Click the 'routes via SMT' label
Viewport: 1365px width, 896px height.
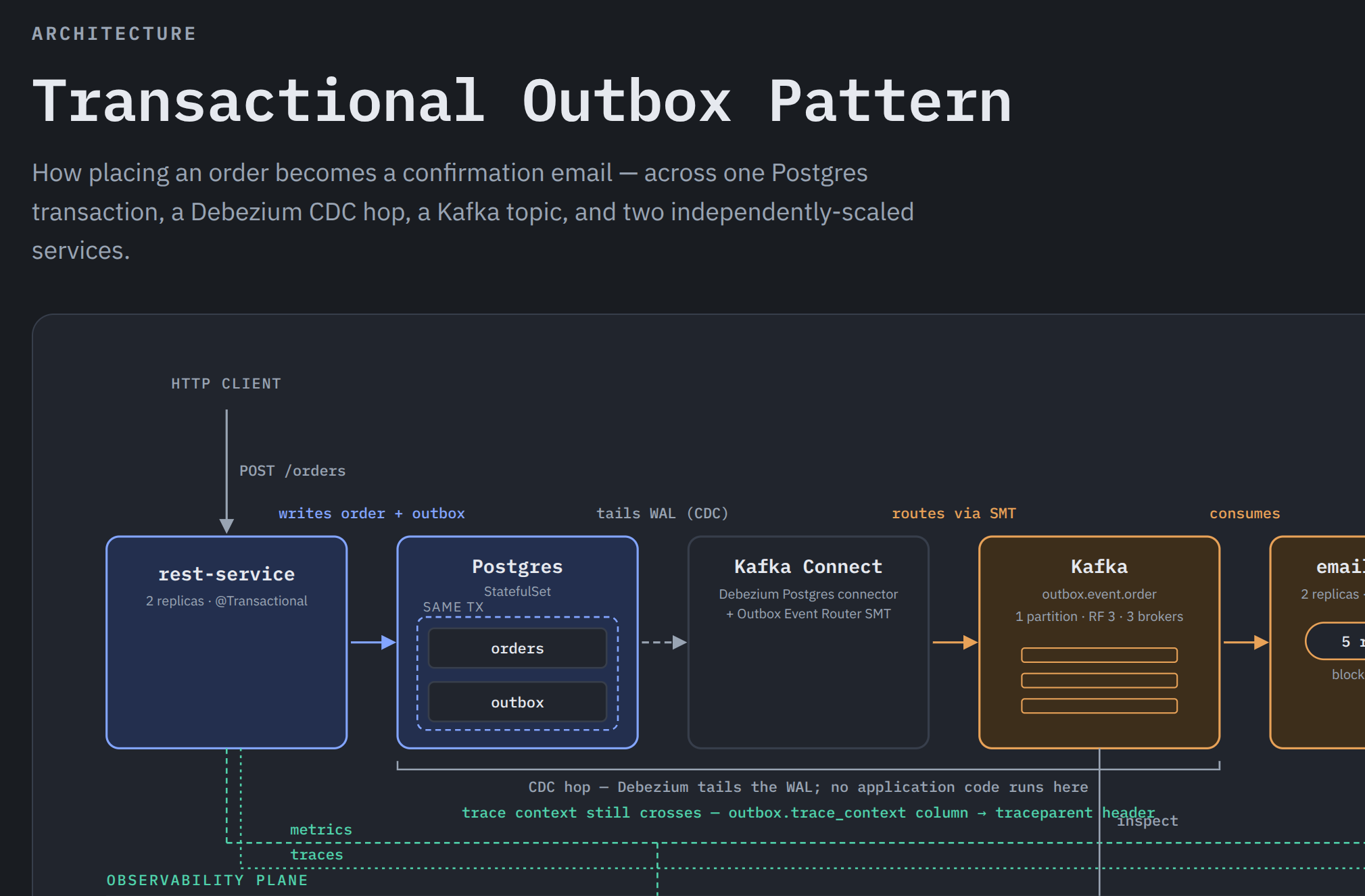[x=953, y=514]
